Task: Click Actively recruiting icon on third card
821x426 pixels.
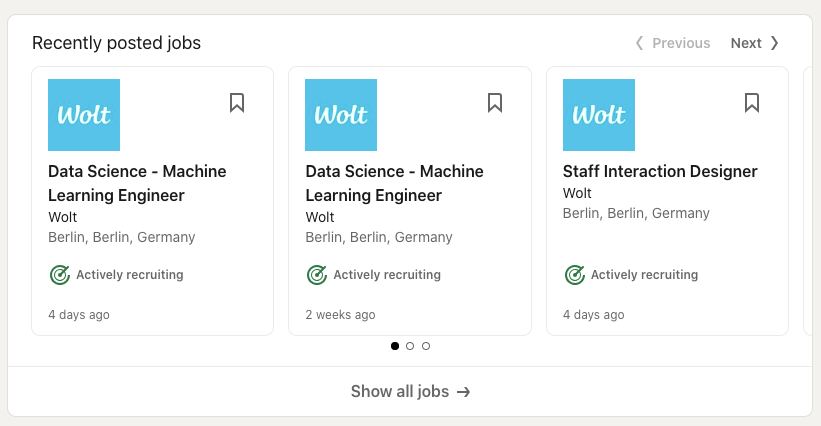Action: pyautogui.click(x=574, y=275)
